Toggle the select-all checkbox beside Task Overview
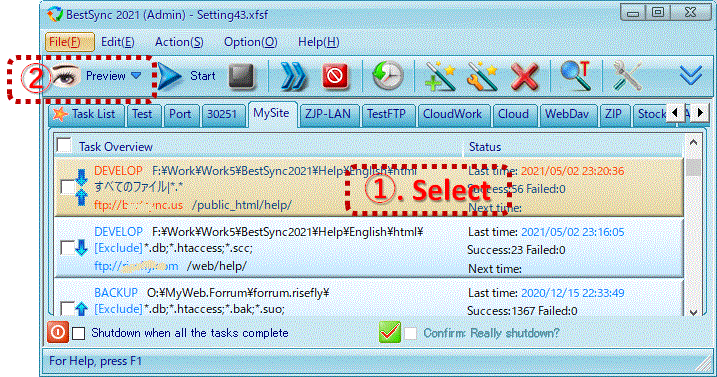 point(64,146)
